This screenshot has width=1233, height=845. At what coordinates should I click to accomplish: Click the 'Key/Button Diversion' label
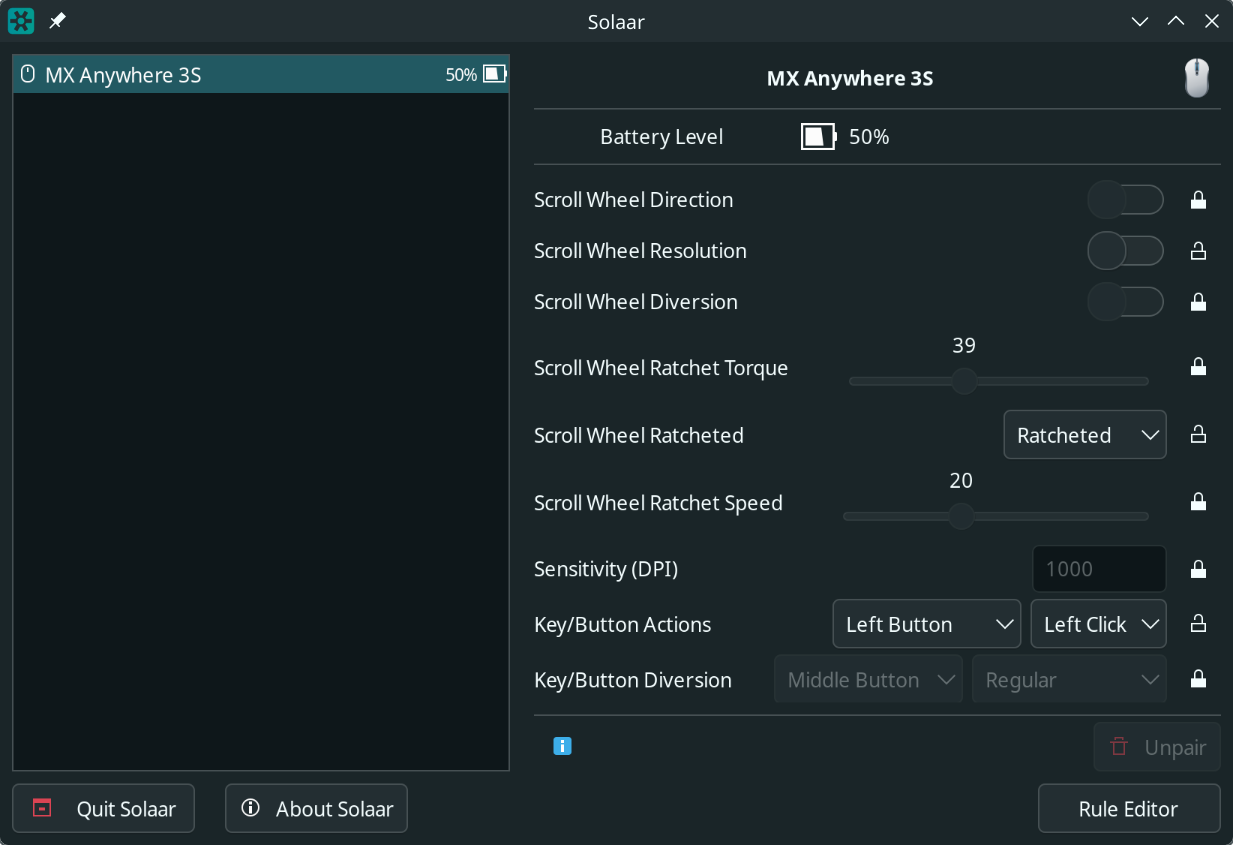(x=633, y=680)
